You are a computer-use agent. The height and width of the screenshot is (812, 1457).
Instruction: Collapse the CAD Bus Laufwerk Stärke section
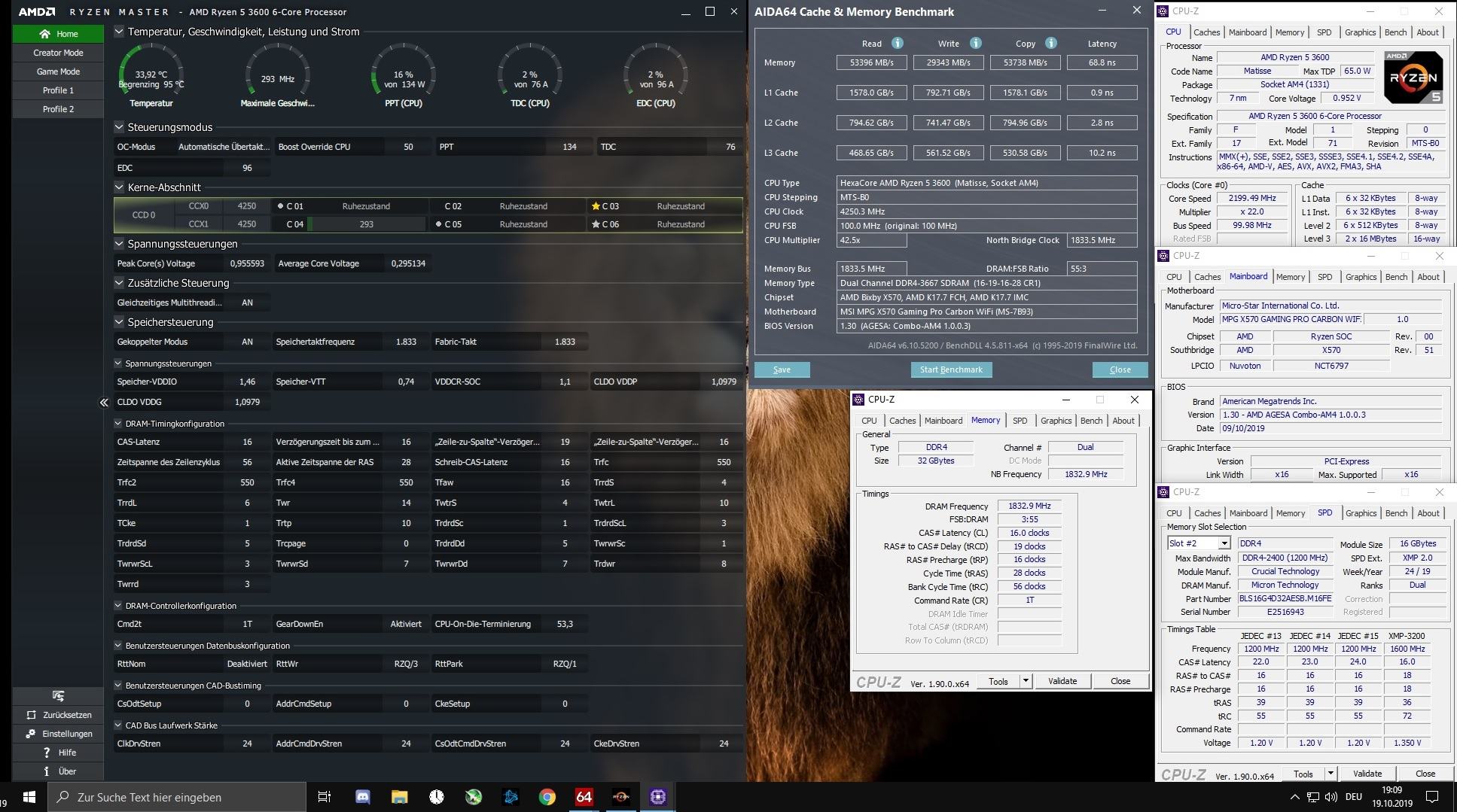(118, 725)
